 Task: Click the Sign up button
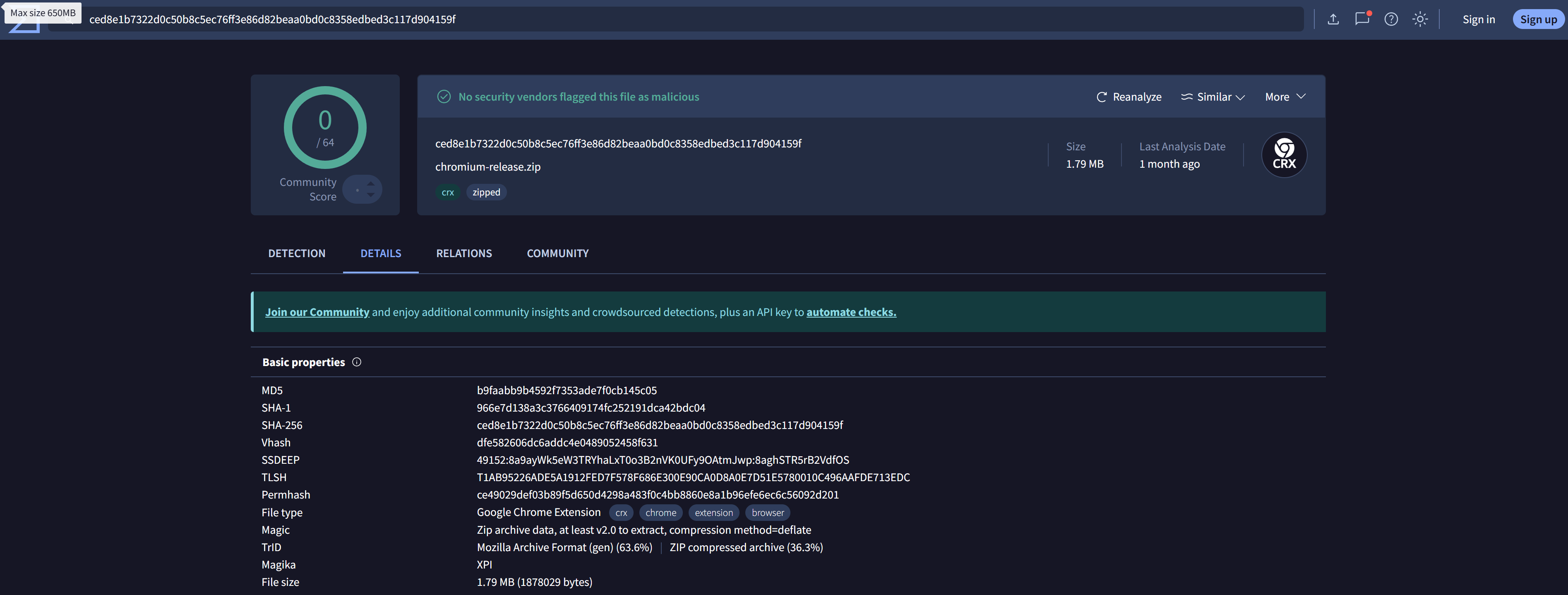click(x=1538, y=19)
